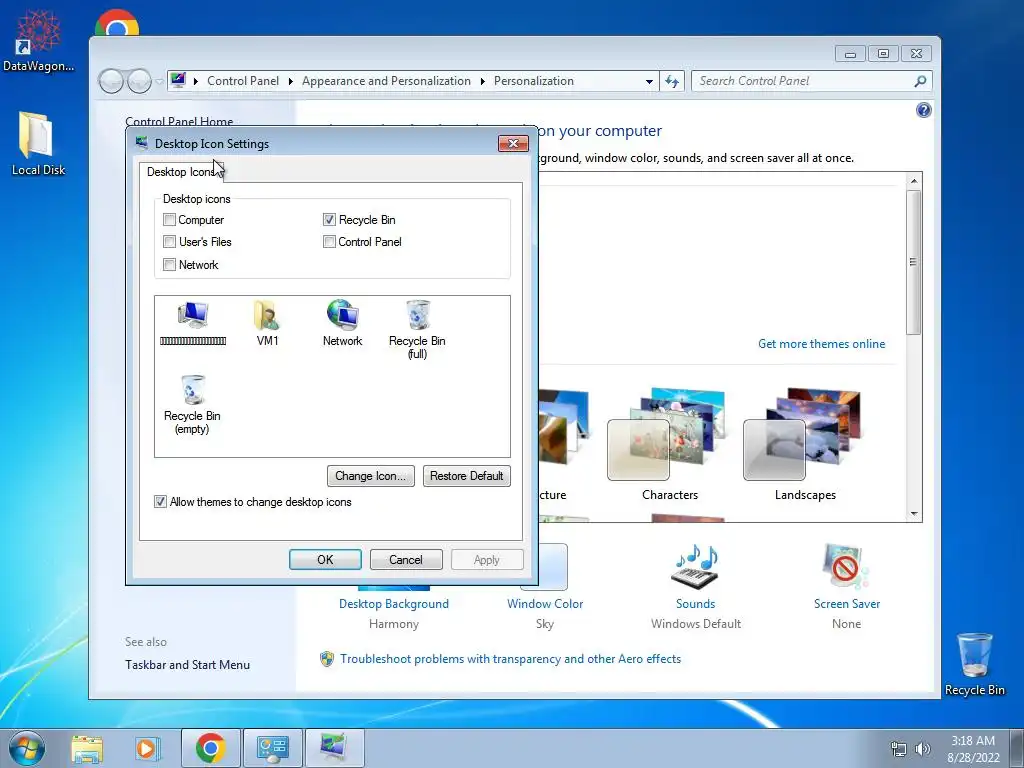1024x768 pixels.
Task: Enable the User's Files checkbox
Action: 169,242
